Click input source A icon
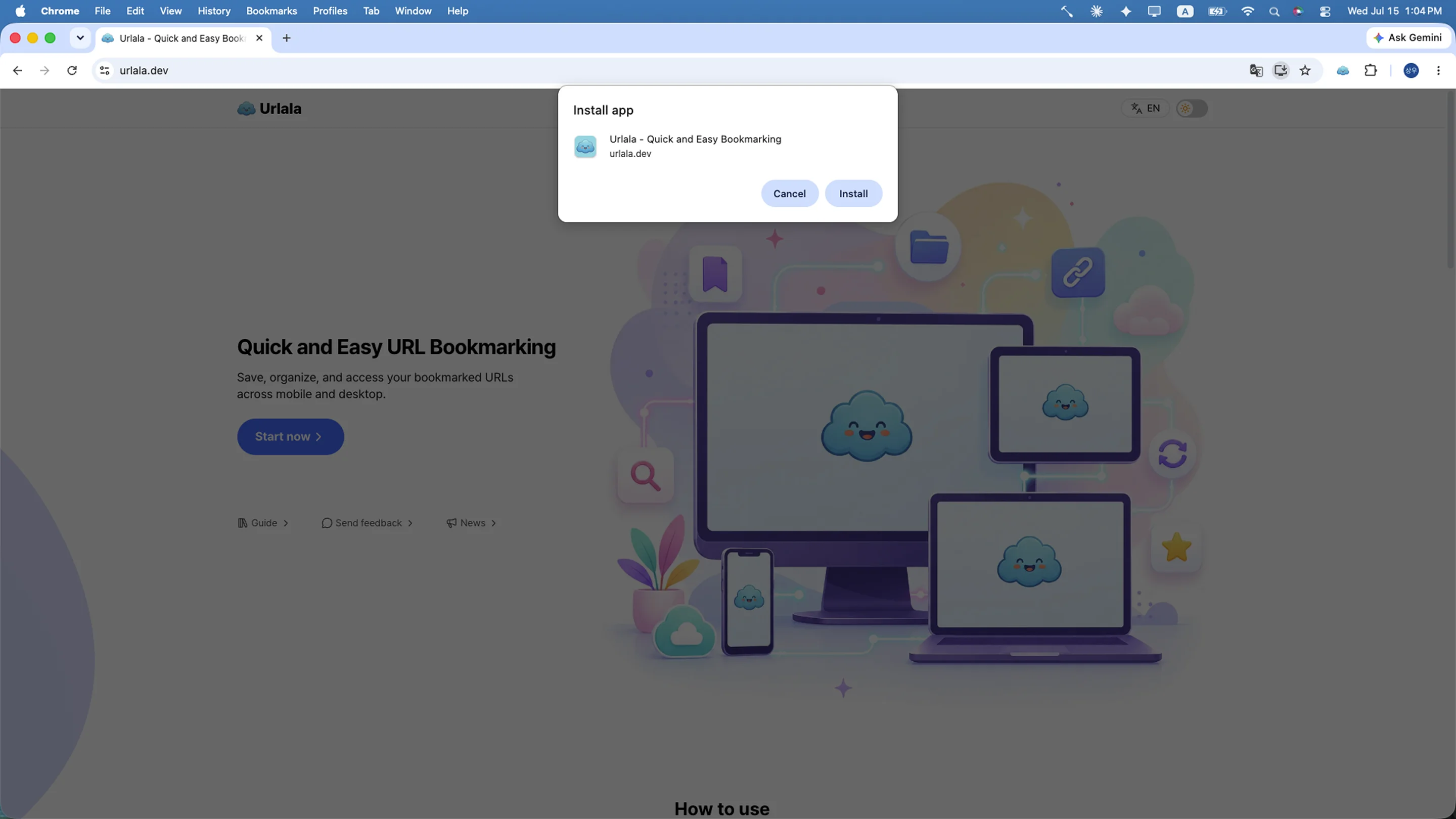 coord(1185,11)
